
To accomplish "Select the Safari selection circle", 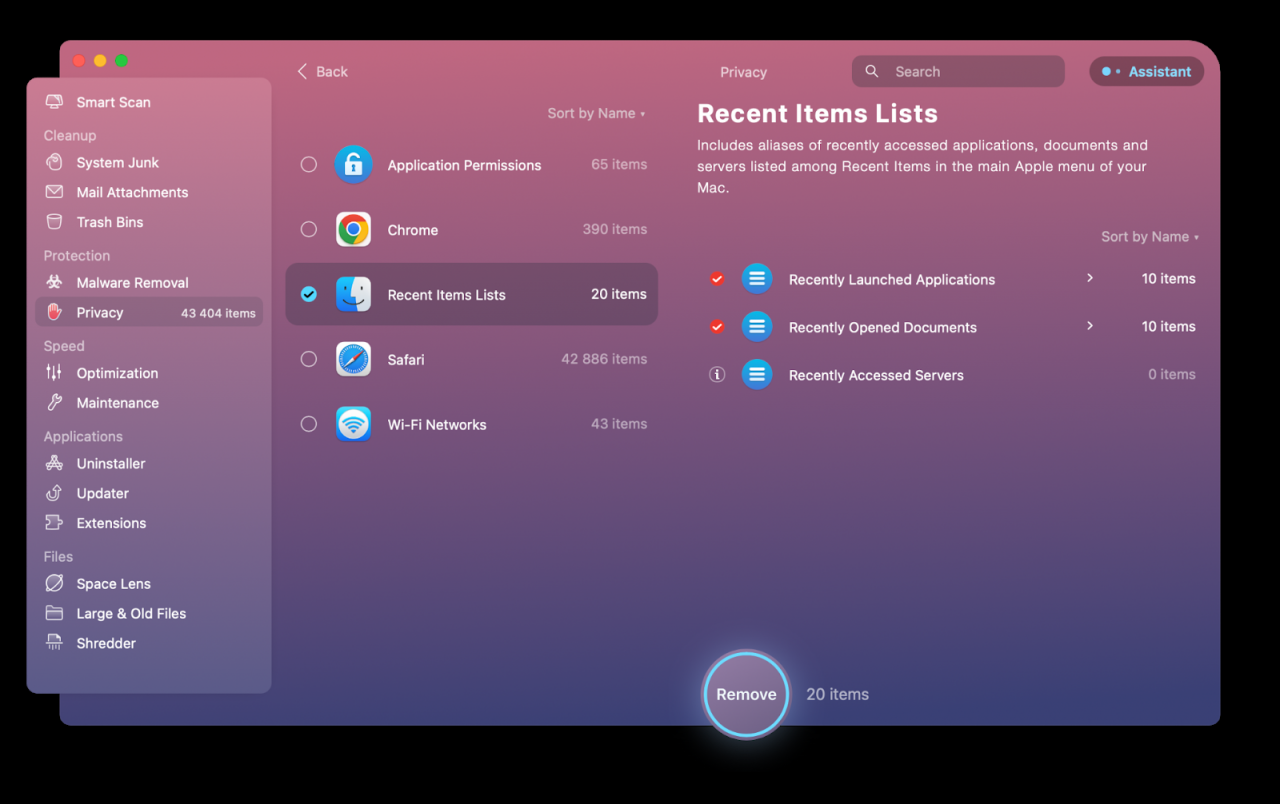I will tap(309, 359).
